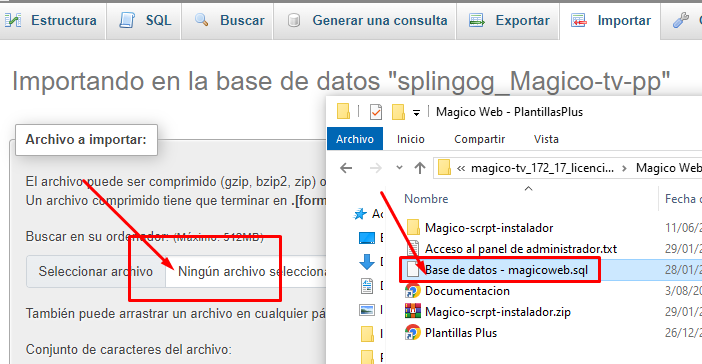Expand hidden breadcrumb path chevrons

click(461, 168)
